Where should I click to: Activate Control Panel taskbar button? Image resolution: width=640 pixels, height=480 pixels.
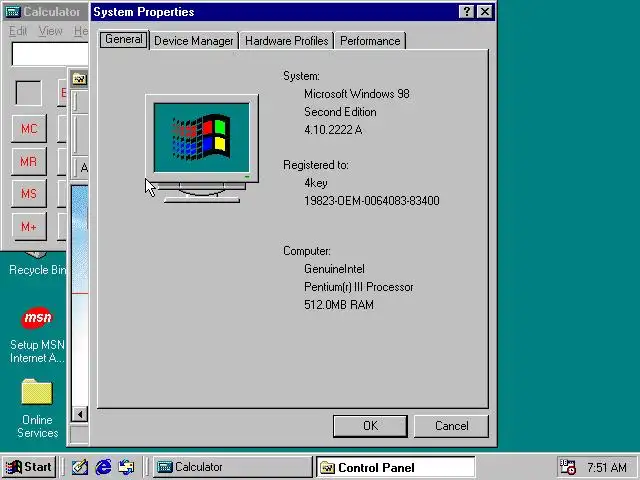pos(396,467)
